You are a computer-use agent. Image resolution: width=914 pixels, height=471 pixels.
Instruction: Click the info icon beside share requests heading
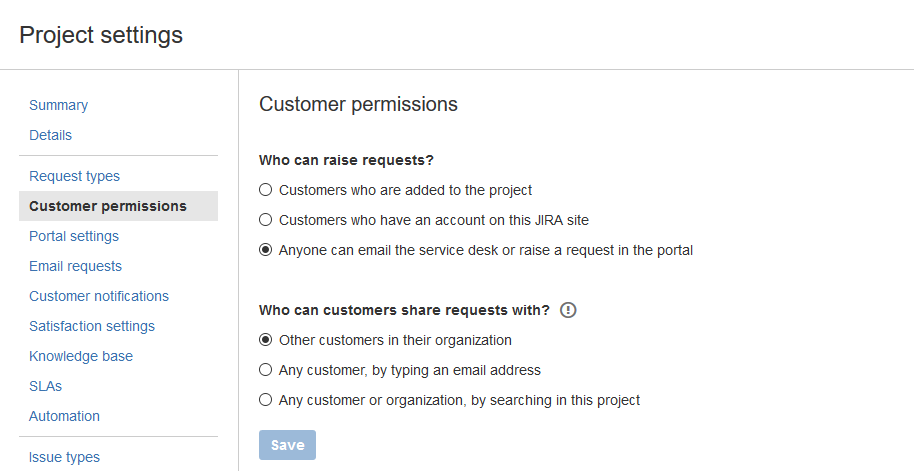[569, 310]
